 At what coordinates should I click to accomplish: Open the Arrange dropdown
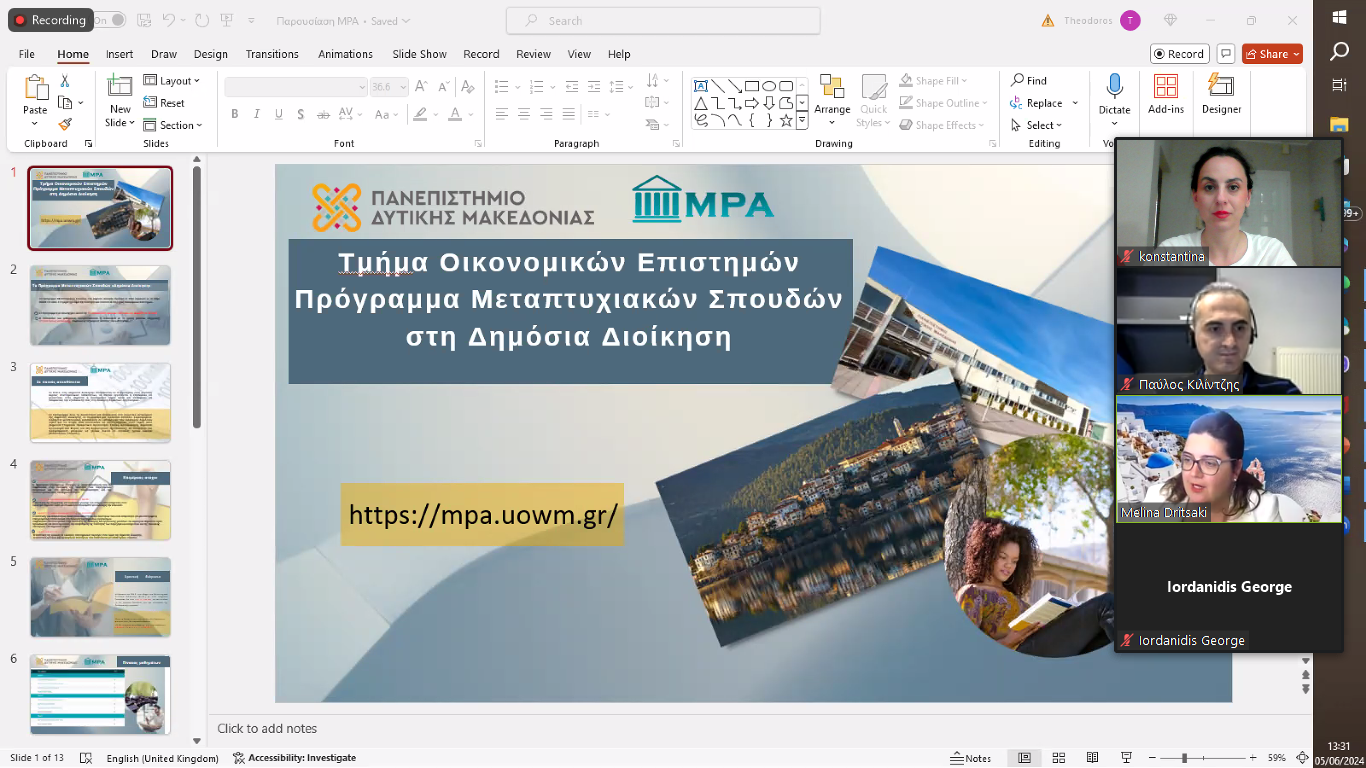click(x=832, y=100)
